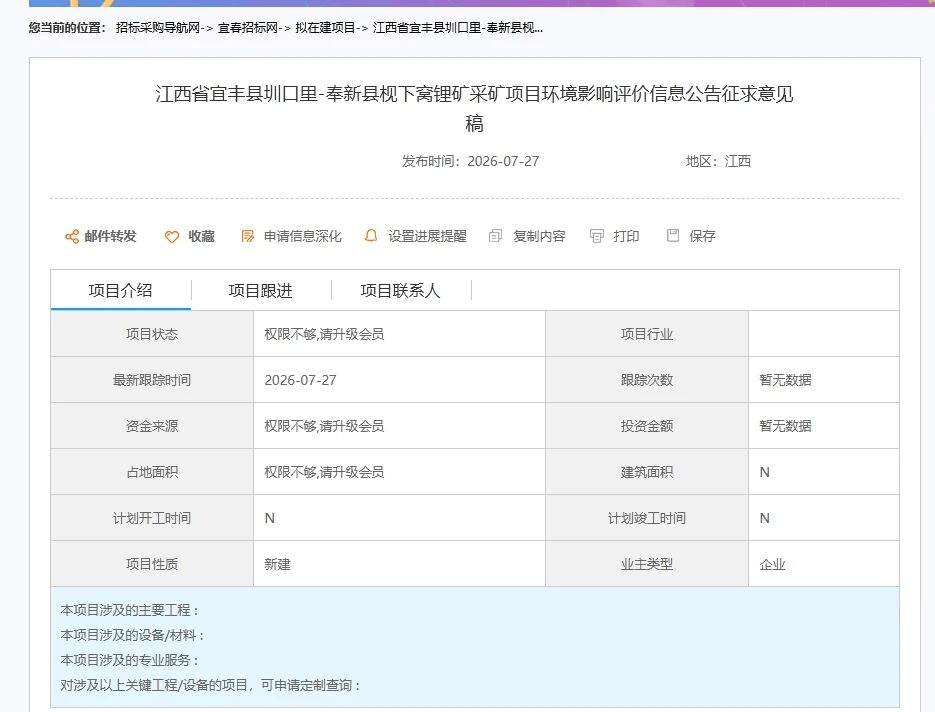Click the 您当前的位置 label
The height and width of the screenshot is (712, 935).
point(67,28)
